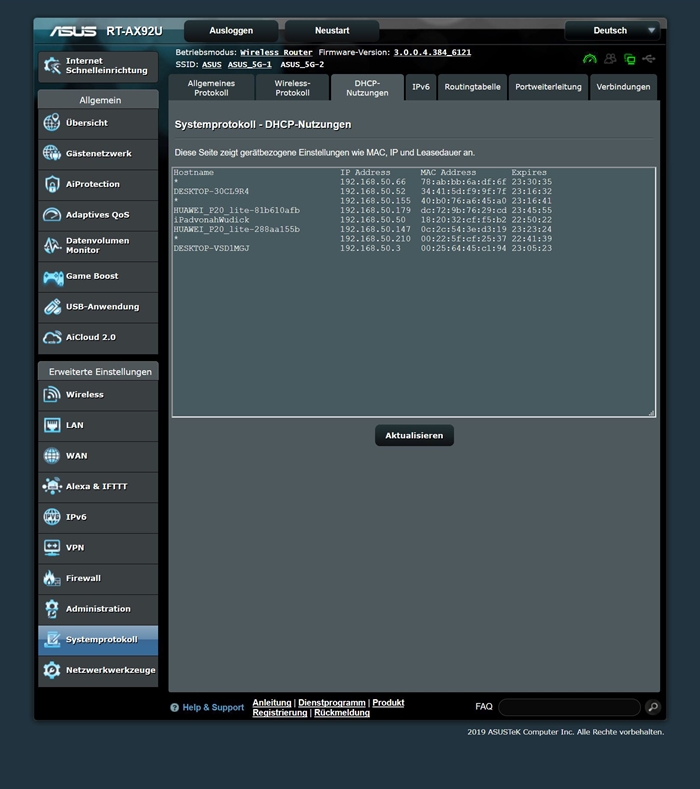This screenshot has width=700, height=789.
Task: Click hostname DESKTOP-30CL9R4 in lease list
Action: point(211,191)
